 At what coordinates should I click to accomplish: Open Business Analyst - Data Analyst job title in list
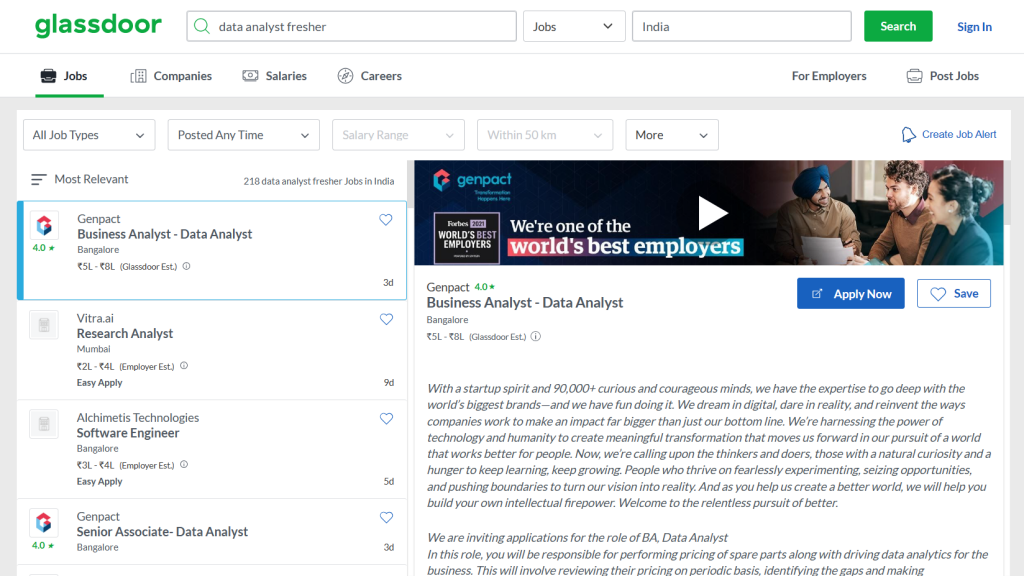(x=165, y=234)
